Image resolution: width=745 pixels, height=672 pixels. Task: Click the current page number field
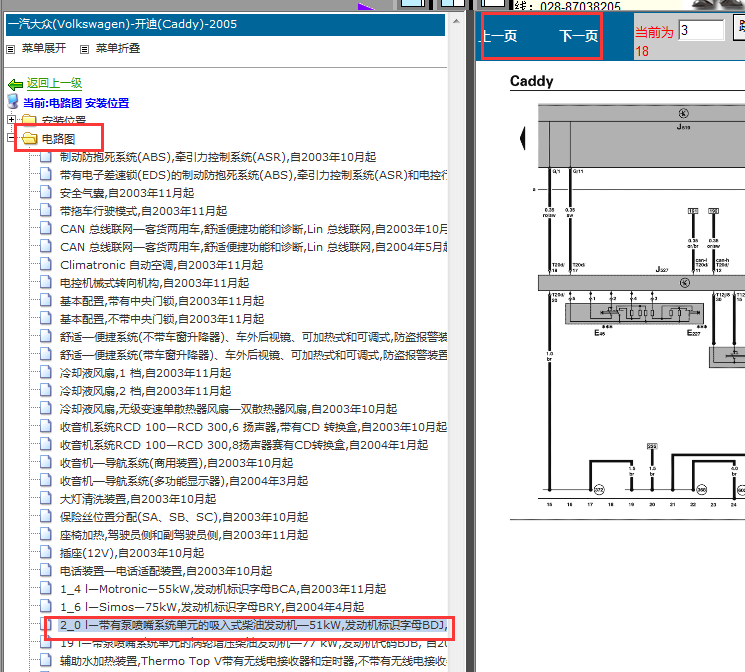tap(701, 30)
